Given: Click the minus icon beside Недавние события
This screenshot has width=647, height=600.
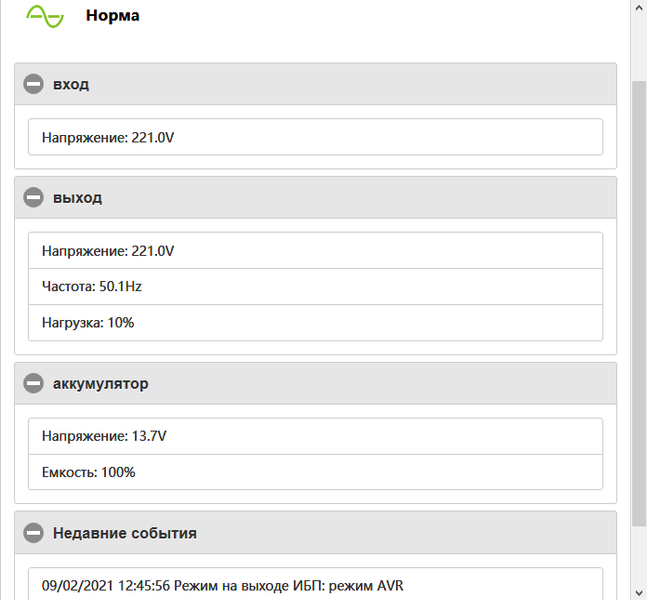Looking at the screenshot, I should (x=33, y=533).
